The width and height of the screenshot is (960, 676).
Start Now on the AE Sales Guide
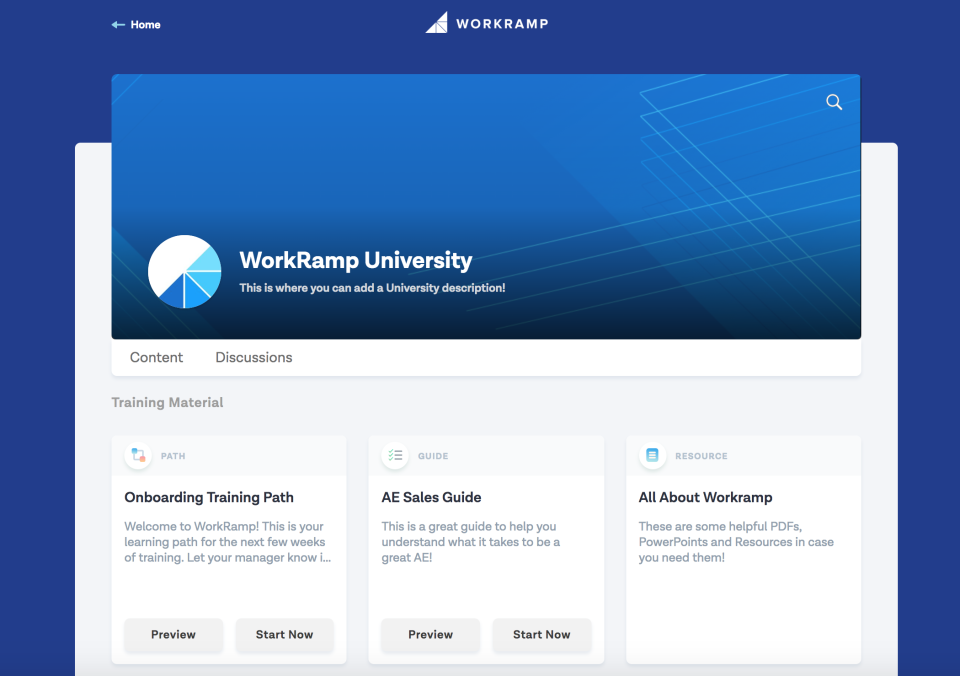point(542,635)
